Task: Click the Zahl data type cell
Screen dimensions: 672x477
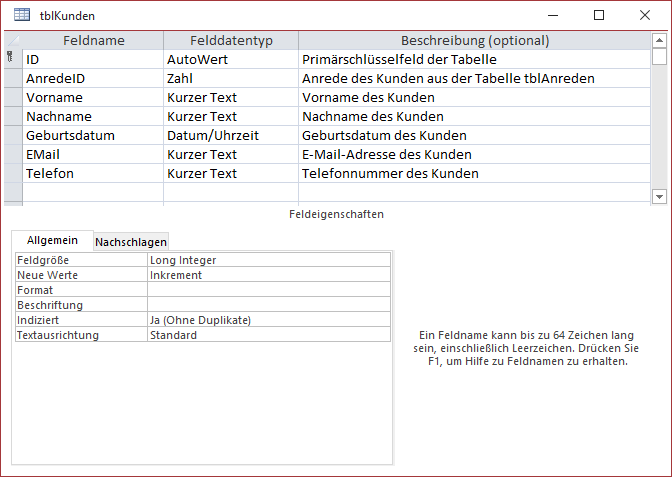Action: click(x=231, y=78)
